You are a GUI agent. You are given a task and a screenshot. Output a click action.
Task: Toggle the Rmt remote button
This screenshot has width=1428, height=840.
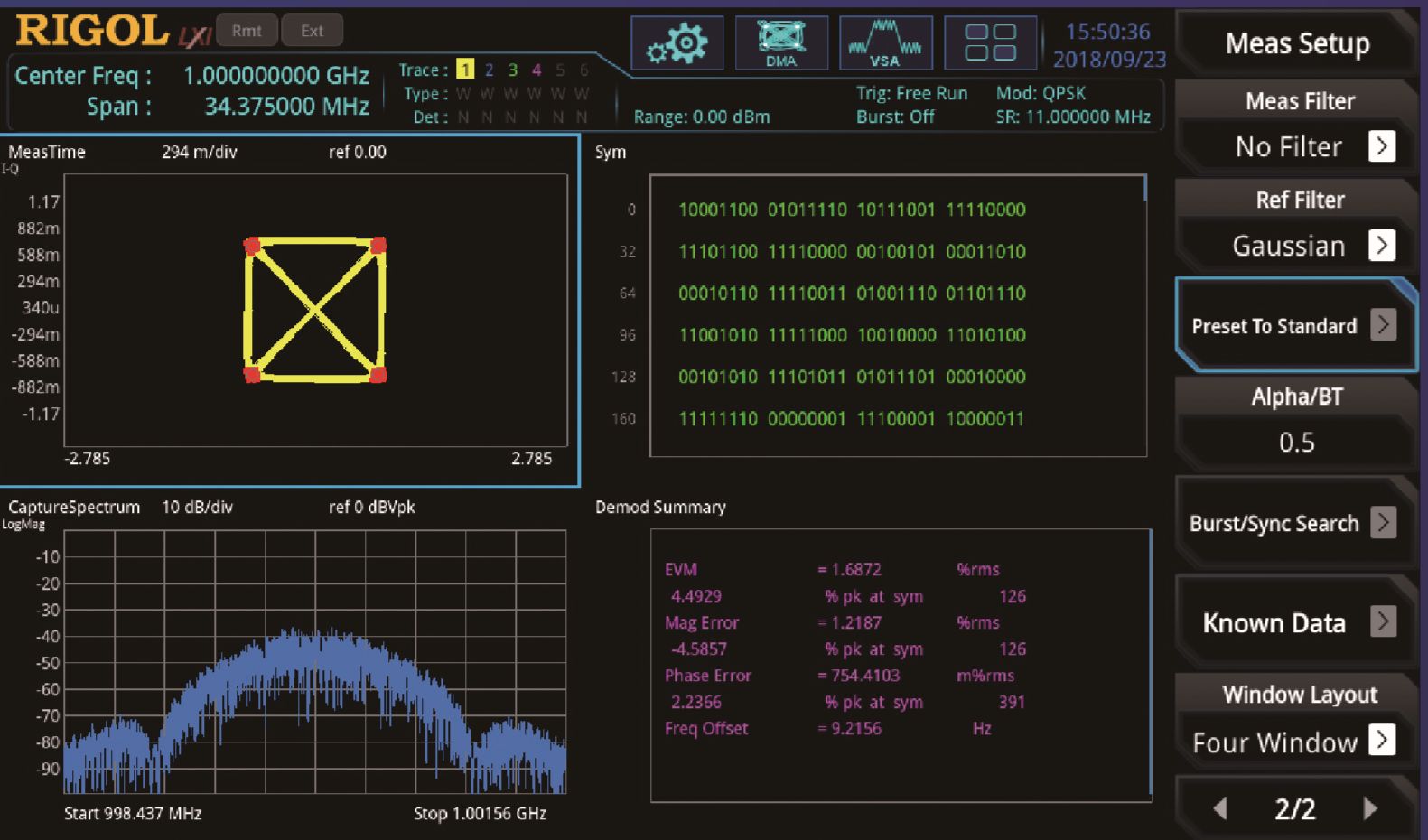(x=247, y=31)
